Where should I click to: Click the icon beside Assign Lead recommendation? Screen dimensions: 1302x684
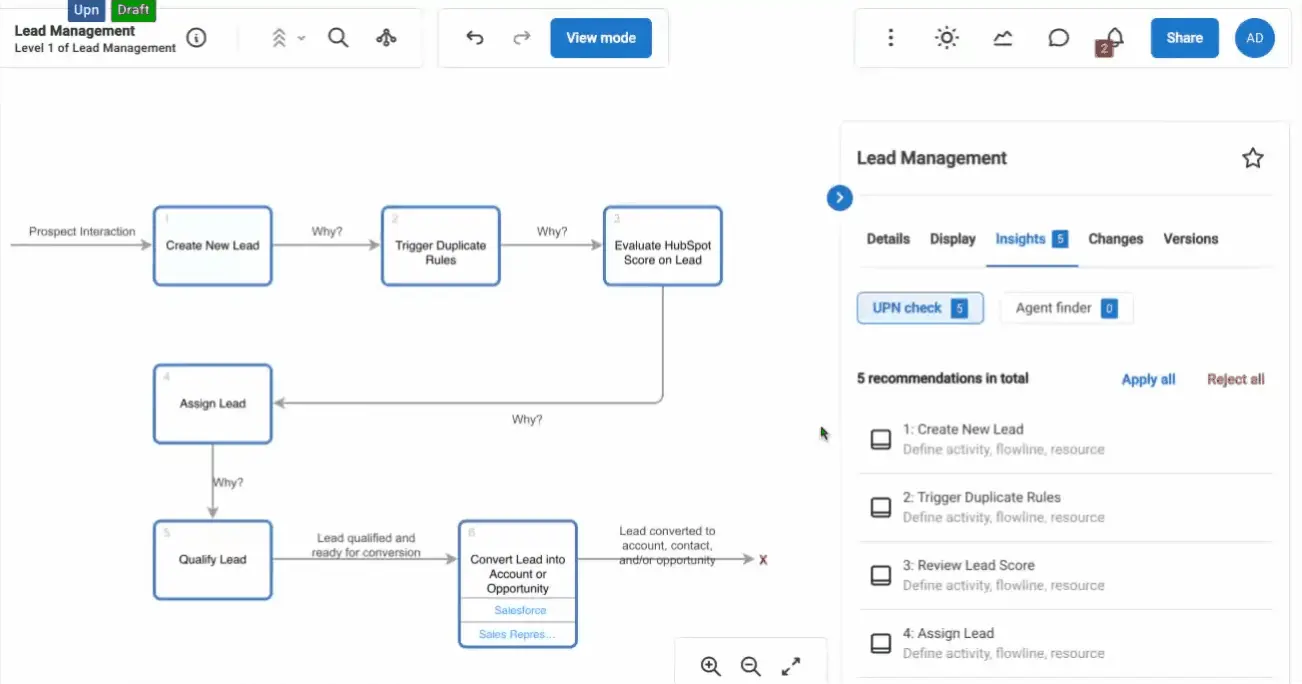[880, 643]
